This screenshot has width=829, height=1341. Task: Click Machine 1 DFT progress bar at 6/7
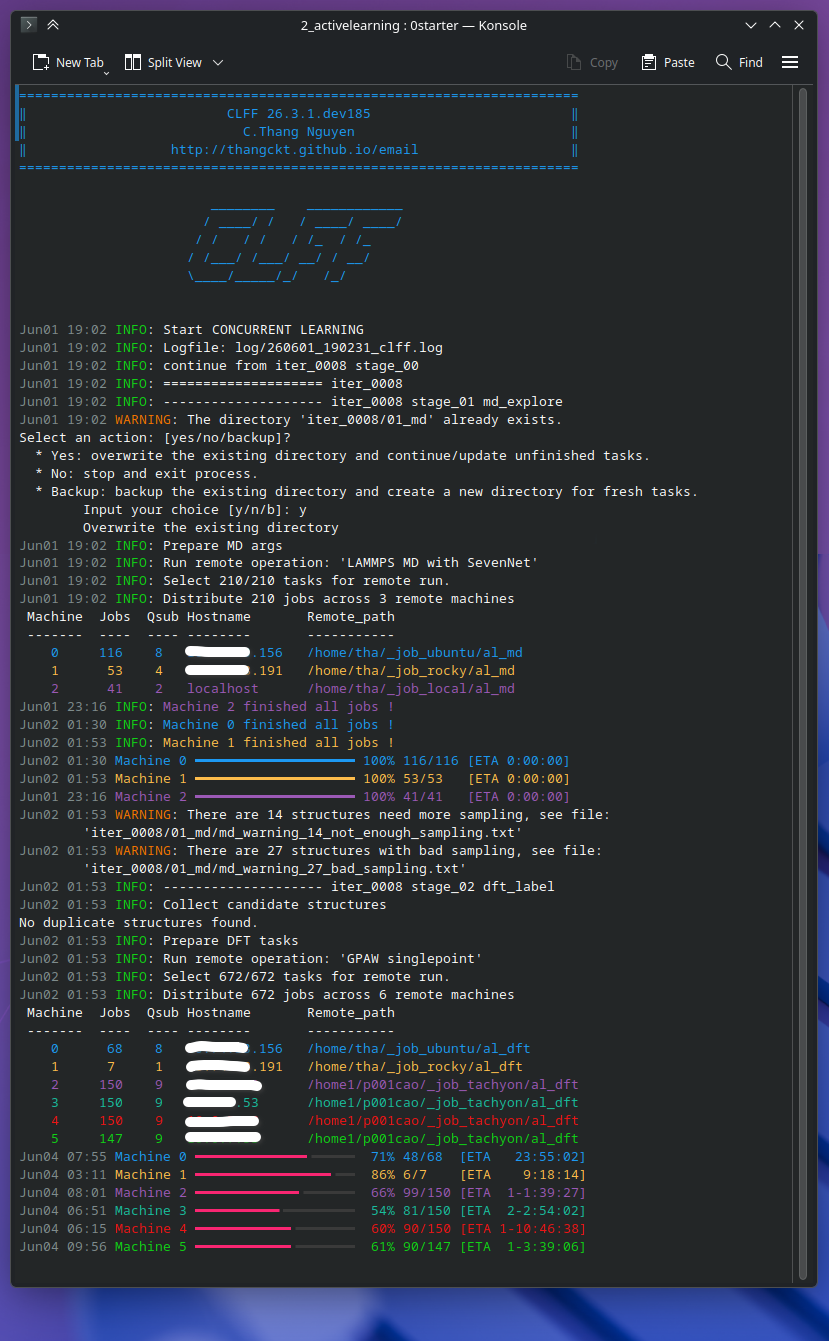(x=275, y=1175)
